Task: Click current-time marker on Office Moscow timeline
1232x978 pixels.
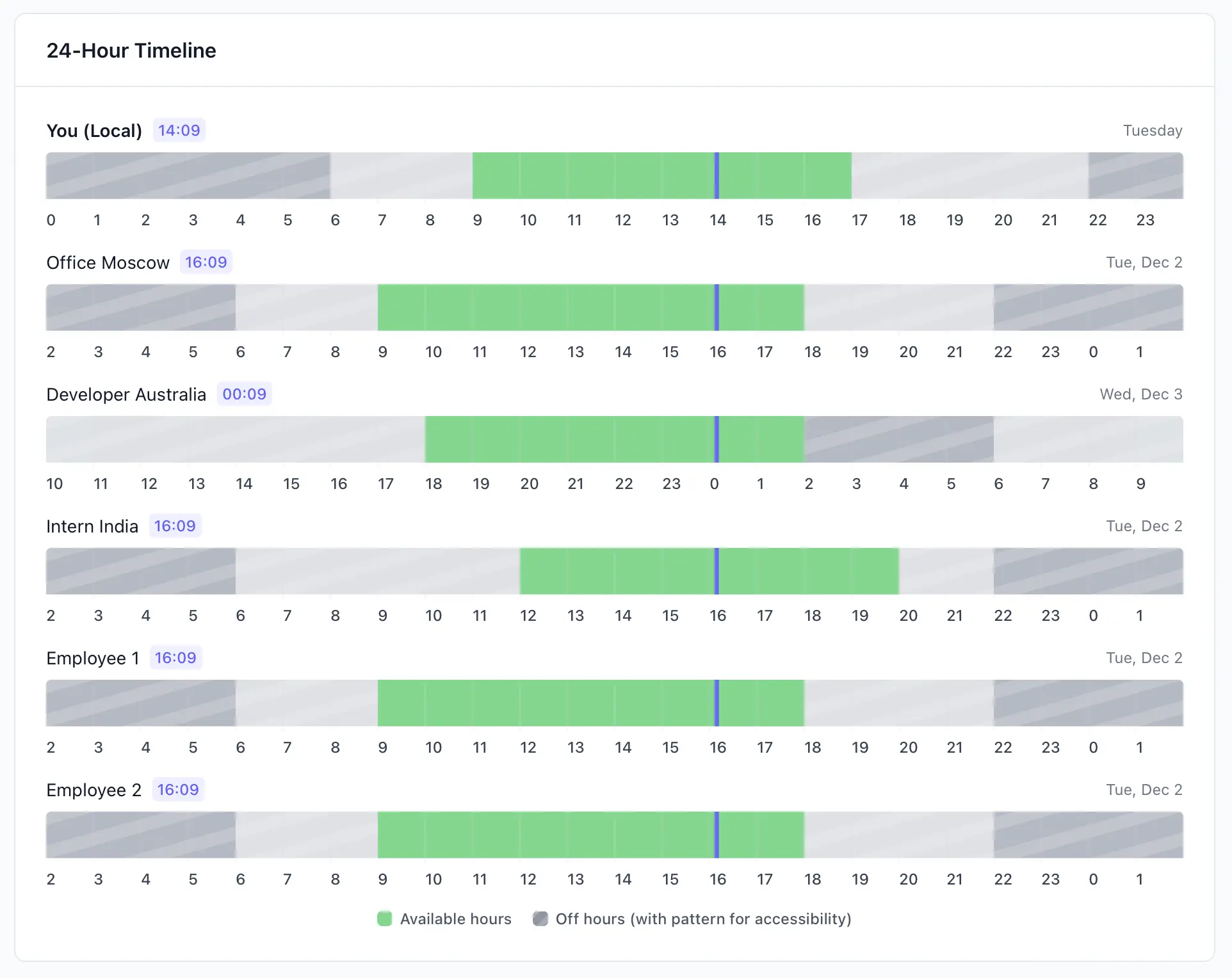Action: click(717, 307)
